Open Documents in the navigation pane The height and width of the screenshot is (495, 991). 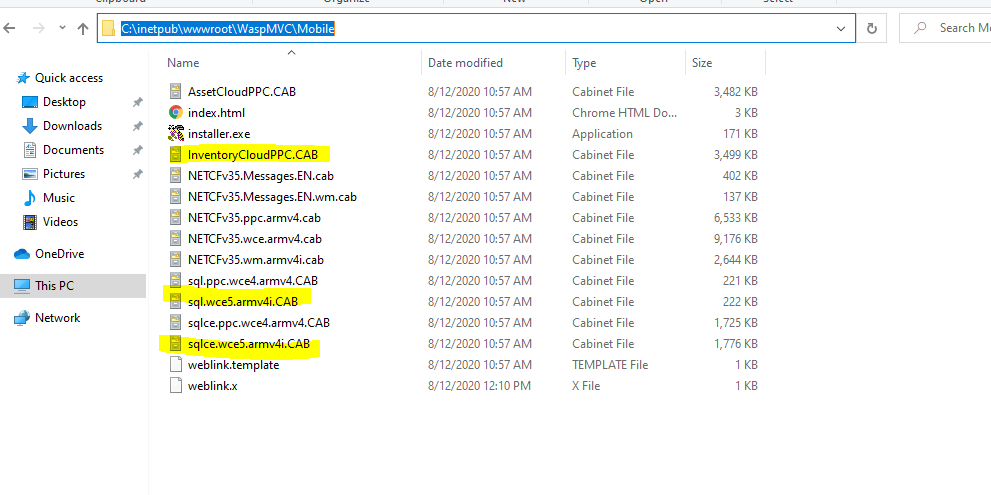click(x=73, y=150)
